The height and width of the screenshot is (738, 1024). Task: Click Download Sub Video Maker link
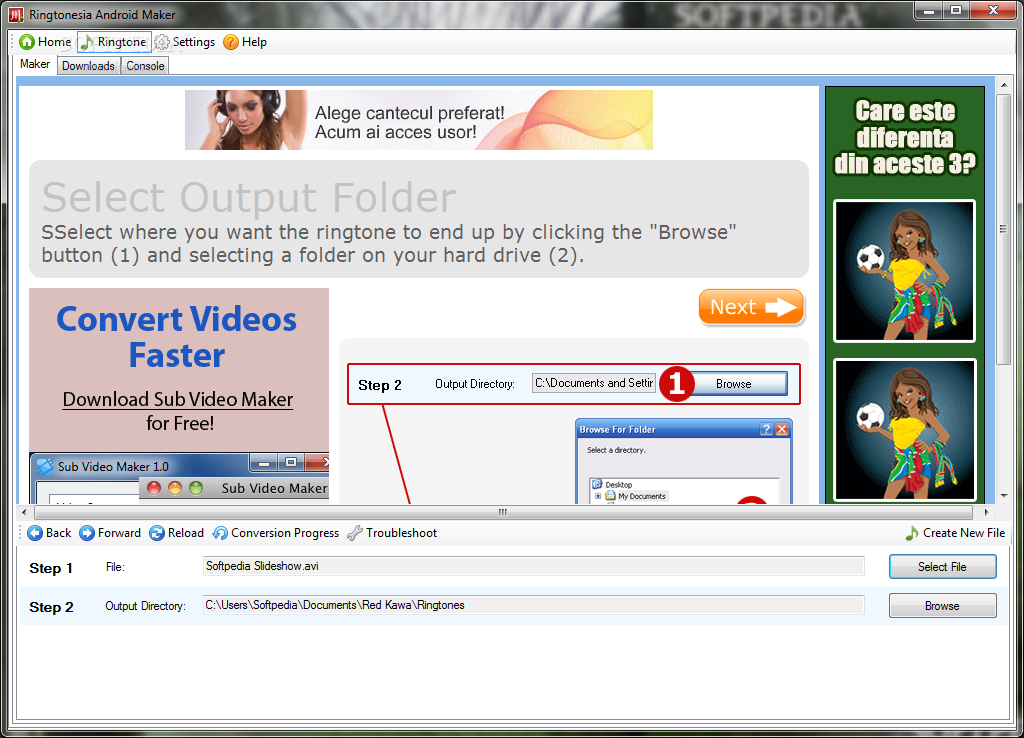pyautogui.click(x=178, y=400)
